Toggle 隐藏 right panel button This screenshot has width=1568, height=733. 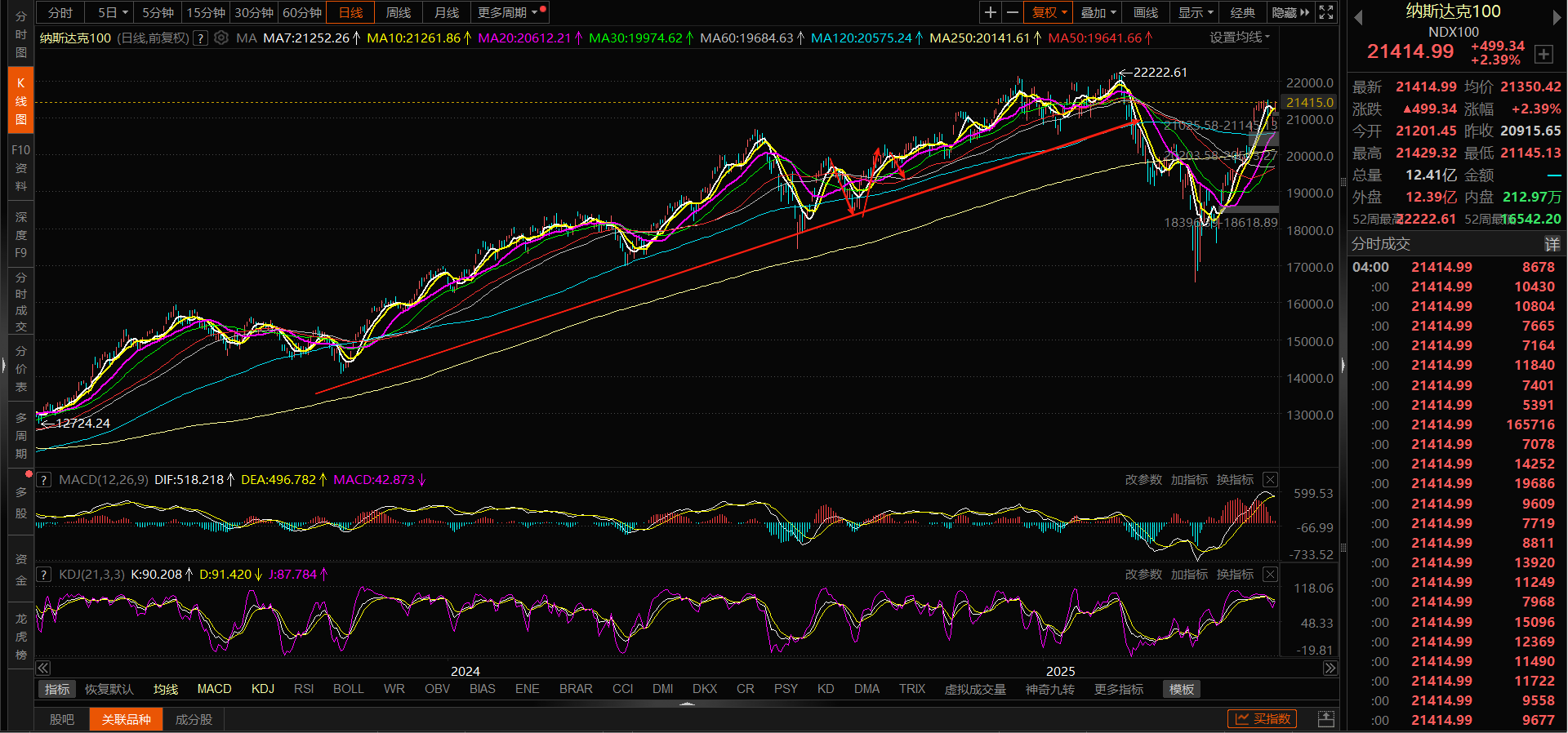tap(1290, 12)
